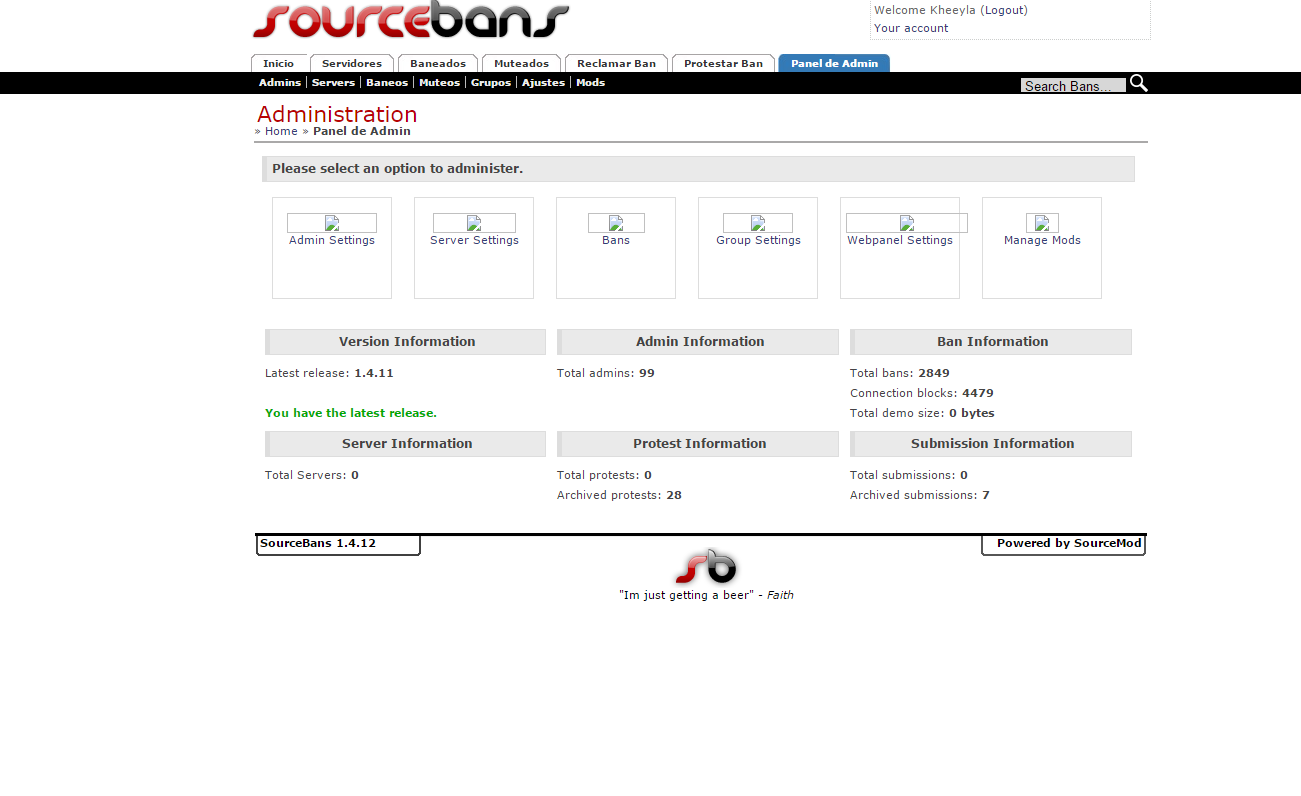Open Muteos in the black submenu
This screenshot has width=1301, height=796.
(x=440, y=83)
